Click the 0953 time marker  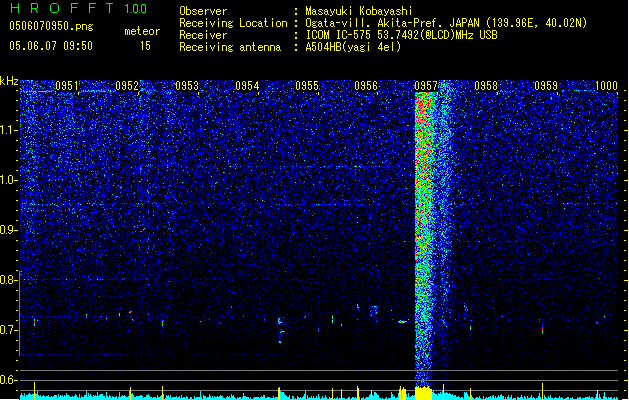click(187, 86)
